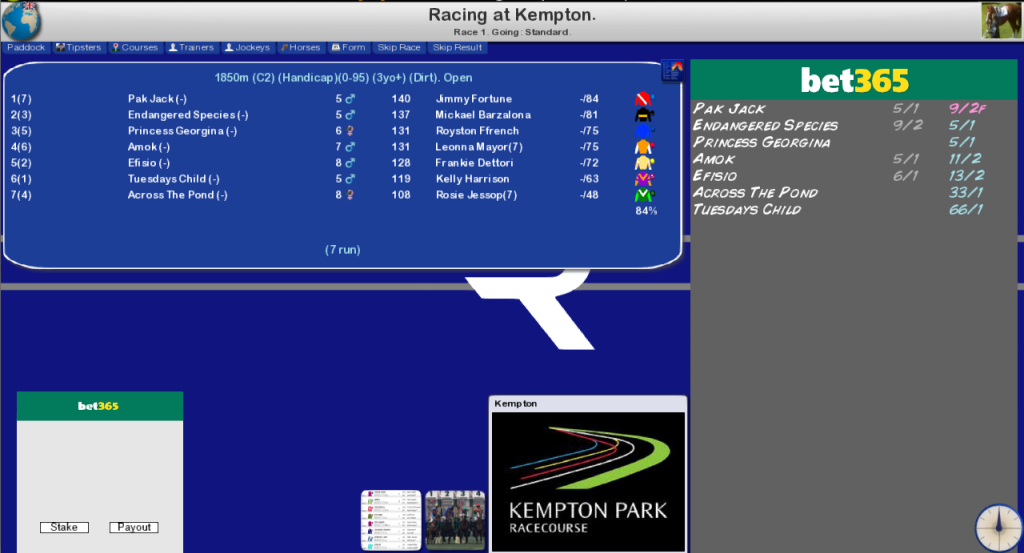Click Princess Georgina's blue silks icon
Image resolution: width=1024 pixels, height=553 pixels.
pyautogui.click(x=644, y=131)
